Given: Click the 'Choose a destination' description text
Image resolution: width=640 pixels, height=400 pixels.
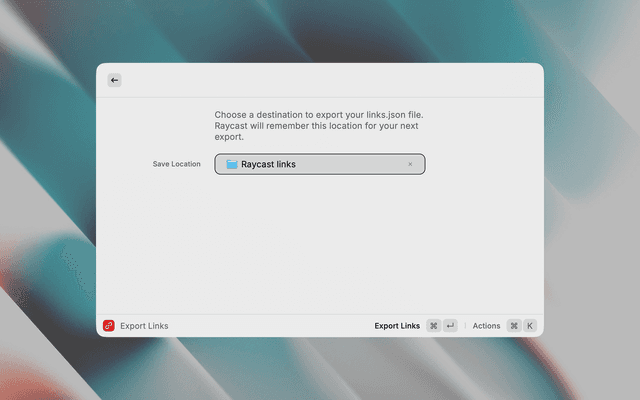Looking at the screenshot, I should [319, 126].
